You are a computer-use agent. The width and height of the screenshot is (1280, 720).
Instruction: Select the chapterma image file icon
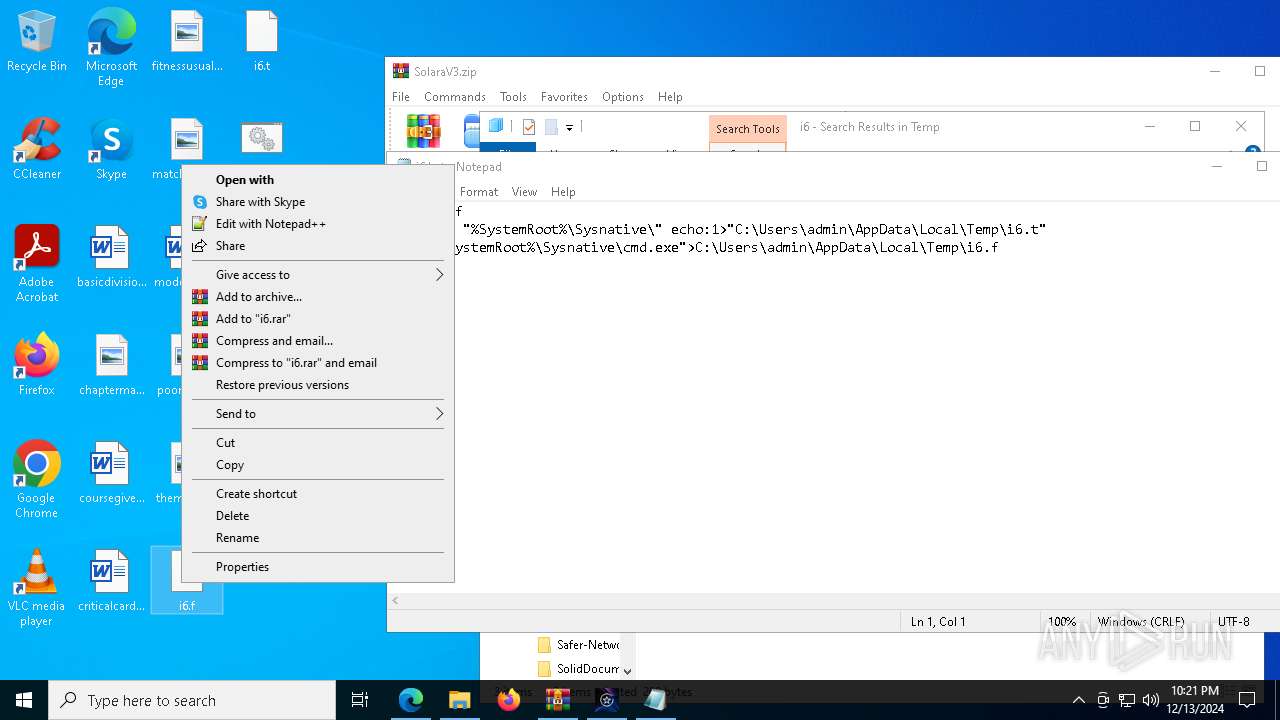111,366
